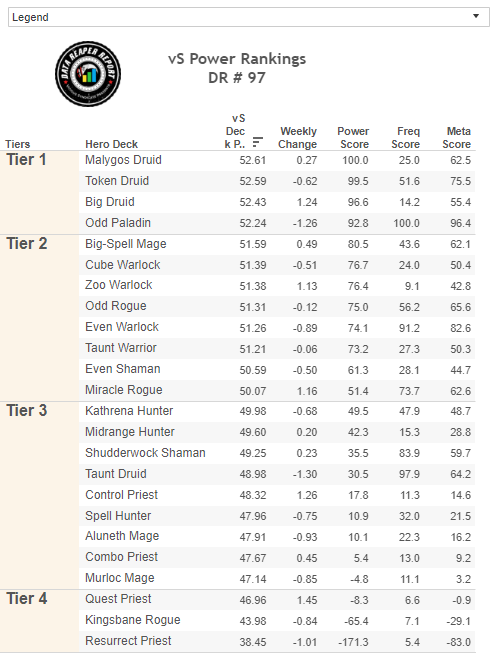
Task: Select the Power Score column header
Action: (x=354, y=138)
